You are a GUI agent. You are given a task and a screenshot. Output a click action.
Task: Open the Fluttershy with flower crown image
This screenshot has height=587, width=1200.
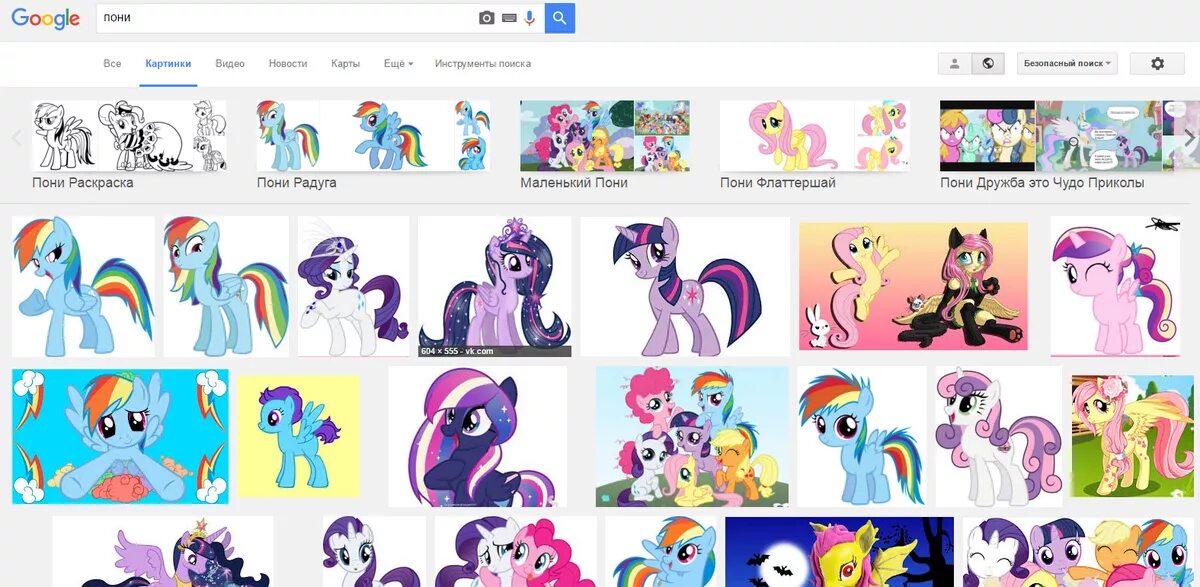click(1132, 437)
